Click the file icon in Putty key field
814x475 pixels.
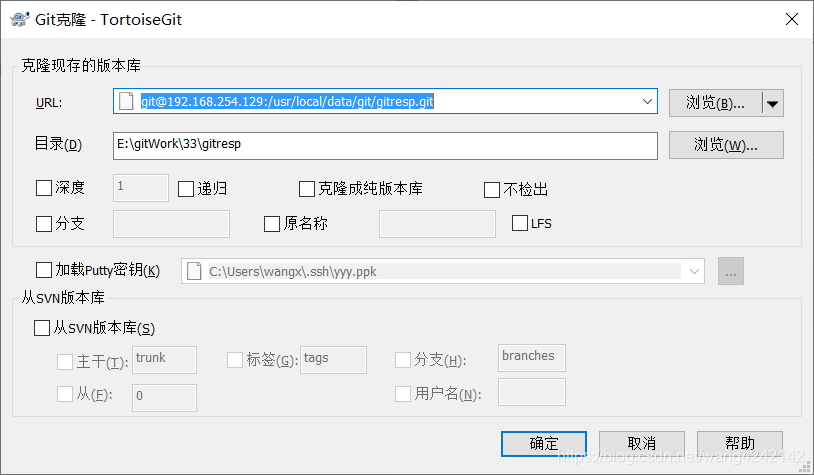click(x=194, y=271)
